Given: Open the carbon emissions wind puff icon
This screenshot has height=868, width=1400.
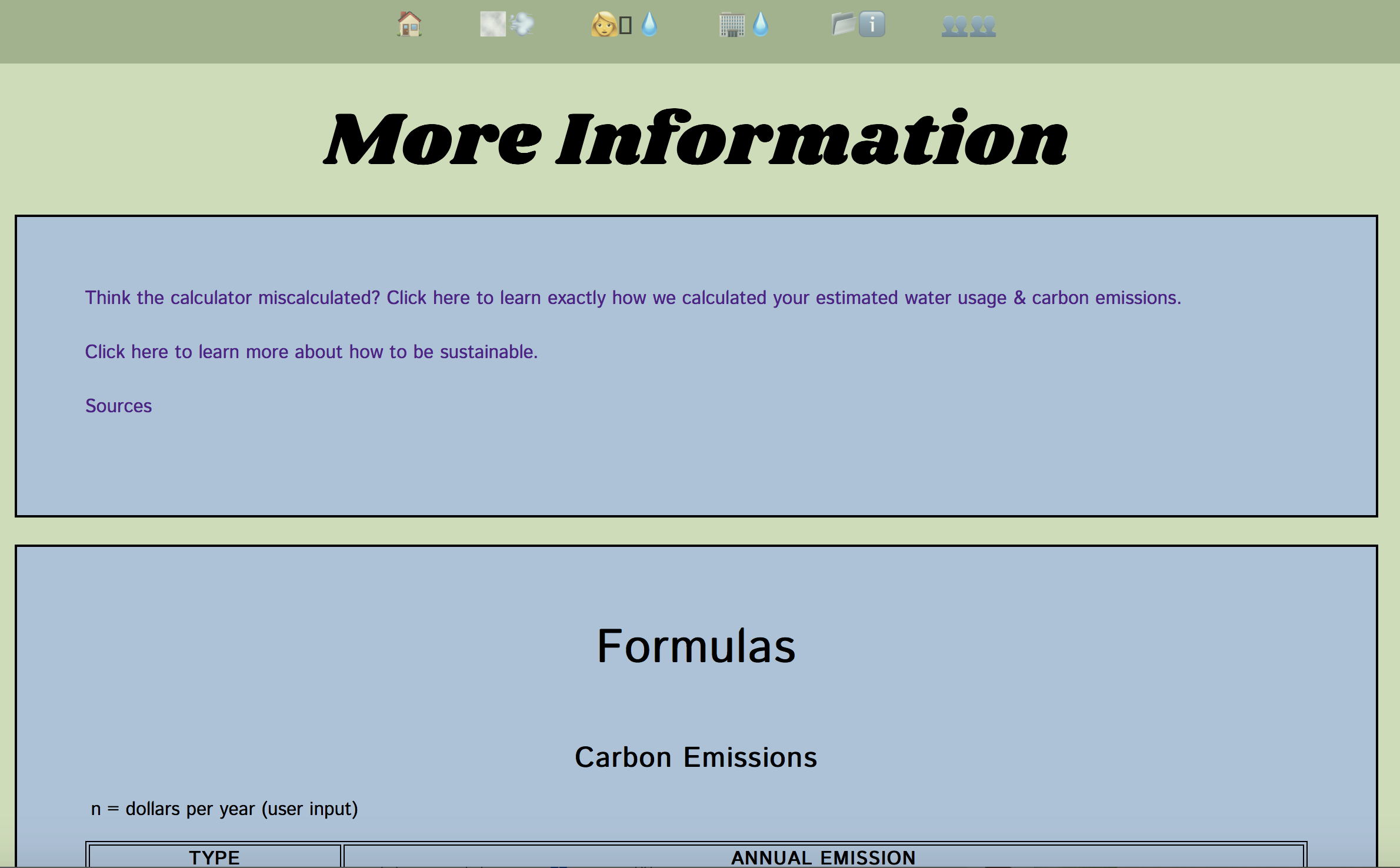Looking at the screenshot, I should [x=522, y=25].
